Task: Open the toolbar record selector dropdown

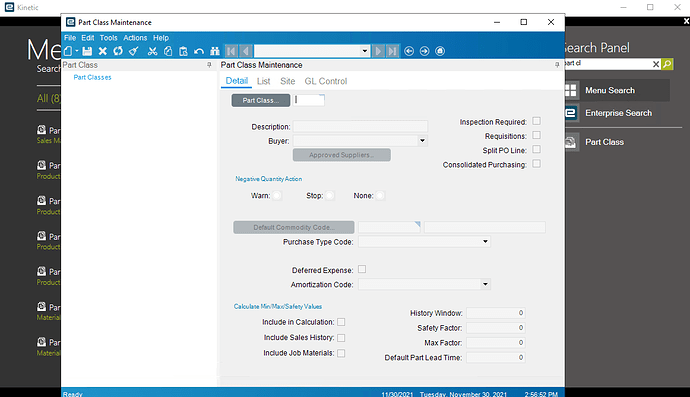Action: pos(364,51)
